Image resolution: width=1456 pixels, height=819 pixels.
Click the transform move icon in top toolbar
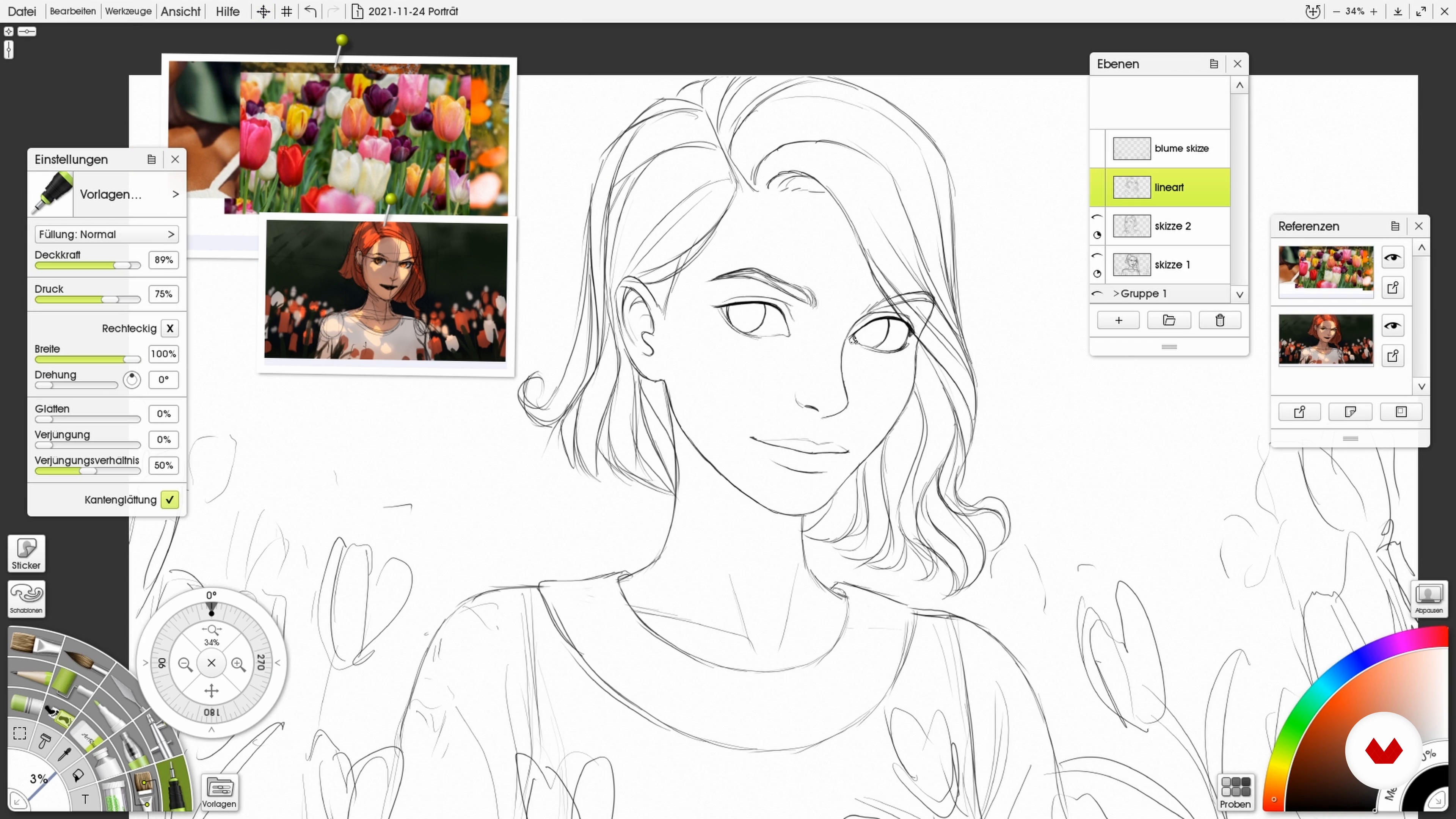264,11
